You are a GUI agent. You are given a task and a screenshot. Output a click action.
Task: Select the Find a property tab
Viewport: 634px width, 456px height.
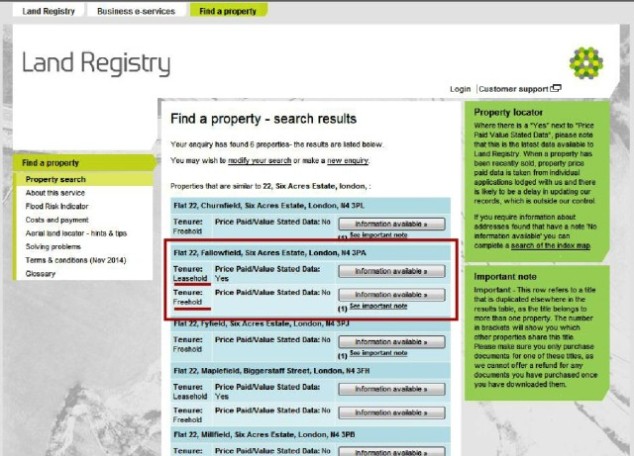[x=228, y=10]
